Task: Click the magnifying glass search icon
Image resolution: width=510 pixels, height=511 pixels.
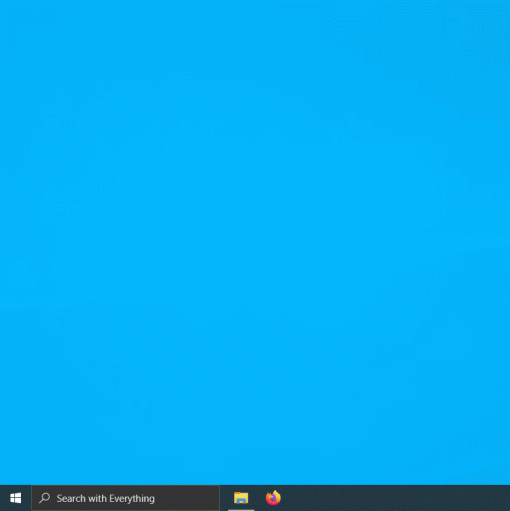Action: [44, 498]
